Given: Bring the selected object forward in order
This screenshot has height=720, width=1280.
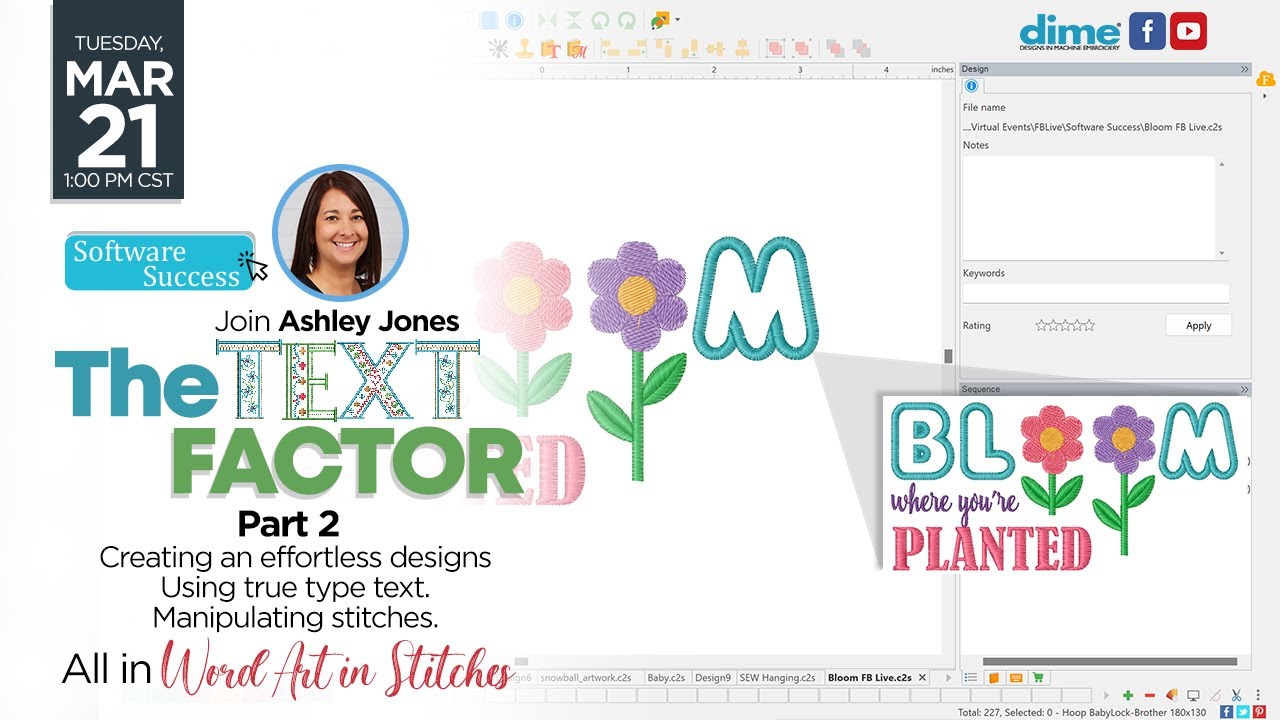Looking at the screenshot, I should point(835,48).
